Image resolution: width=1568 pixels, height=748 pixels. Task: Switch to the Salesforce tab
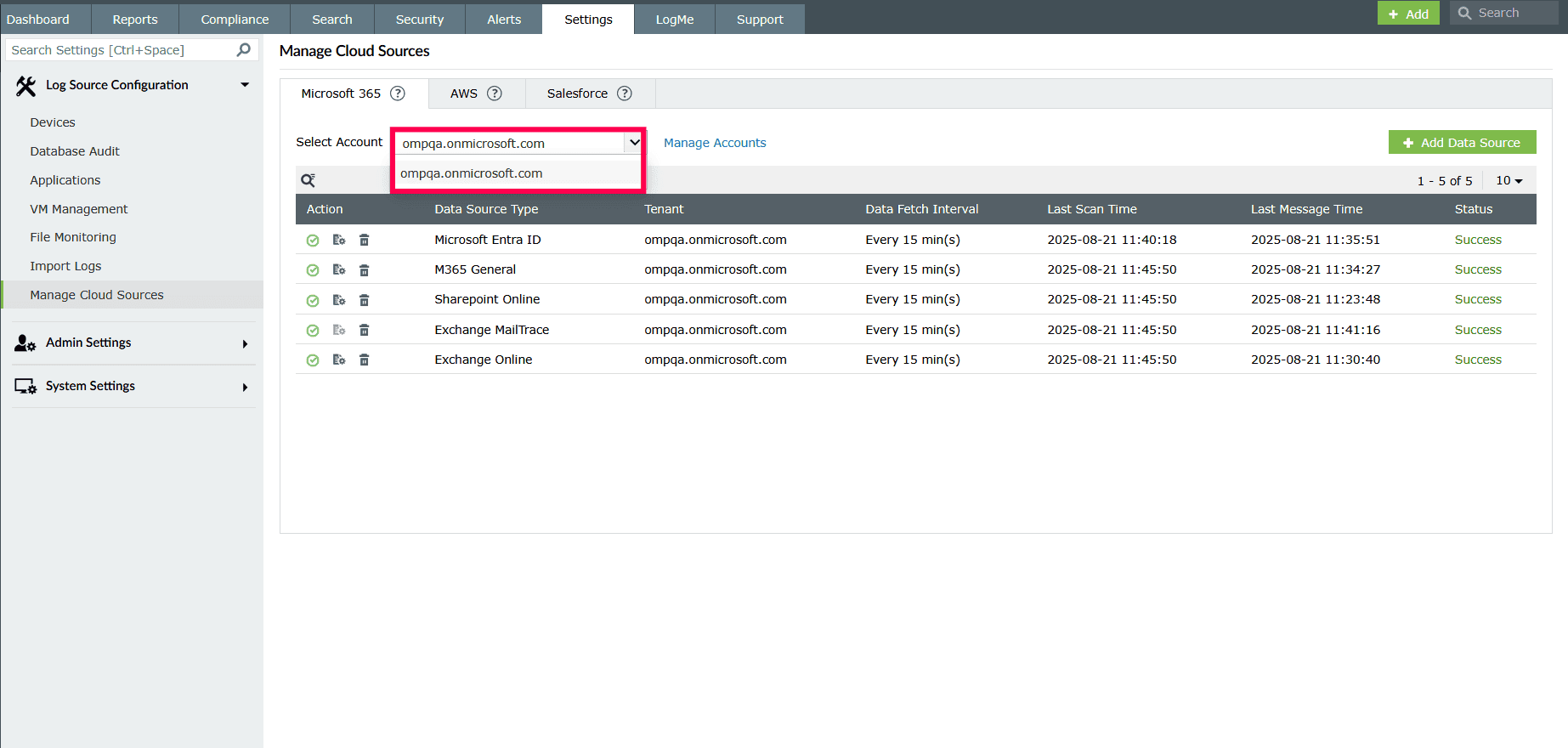[x=590, y=93]
